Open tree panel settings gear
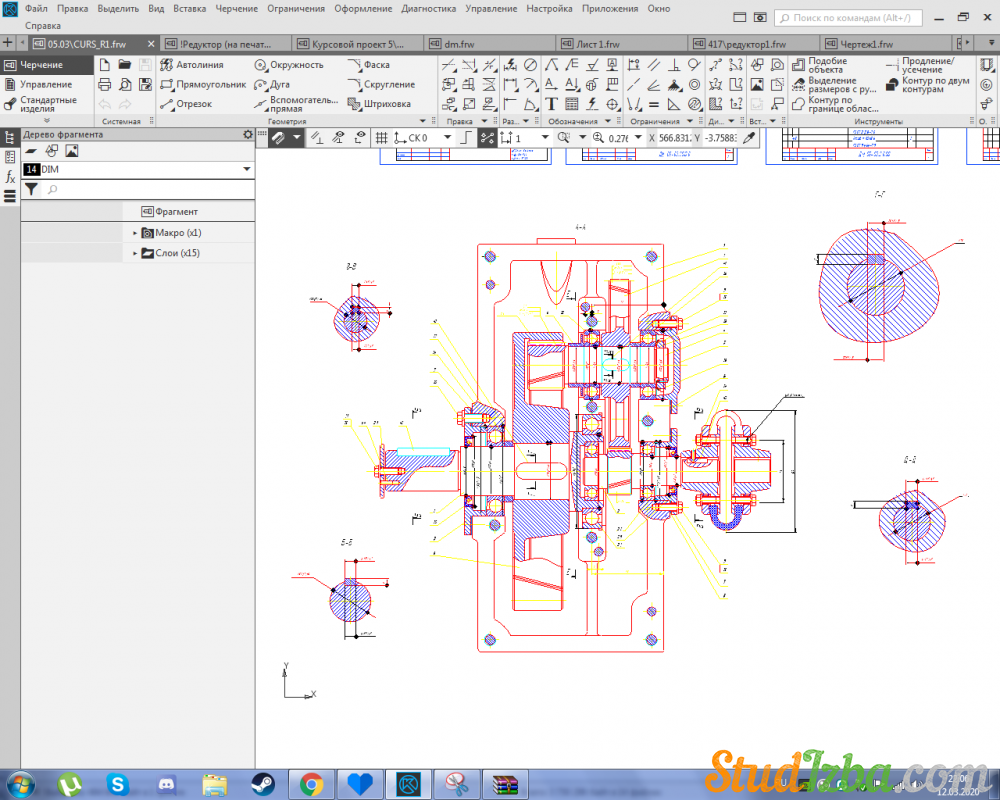 [248, 134]
